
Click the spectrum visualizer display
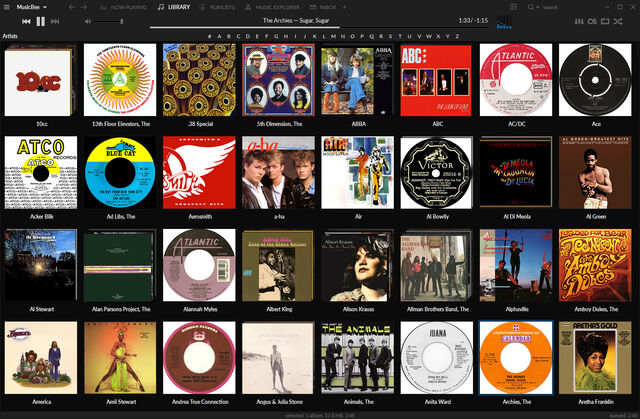coord(504,22)
